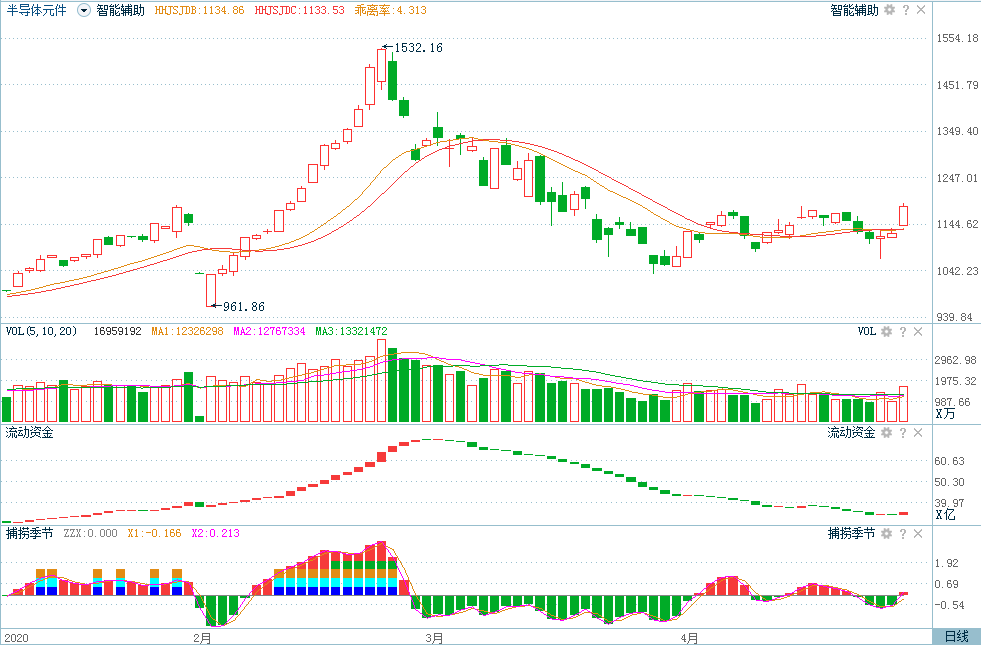Close the 流动资金 indicator panel
This screenshot has height=645, width=981.
[x=918, y=432]
